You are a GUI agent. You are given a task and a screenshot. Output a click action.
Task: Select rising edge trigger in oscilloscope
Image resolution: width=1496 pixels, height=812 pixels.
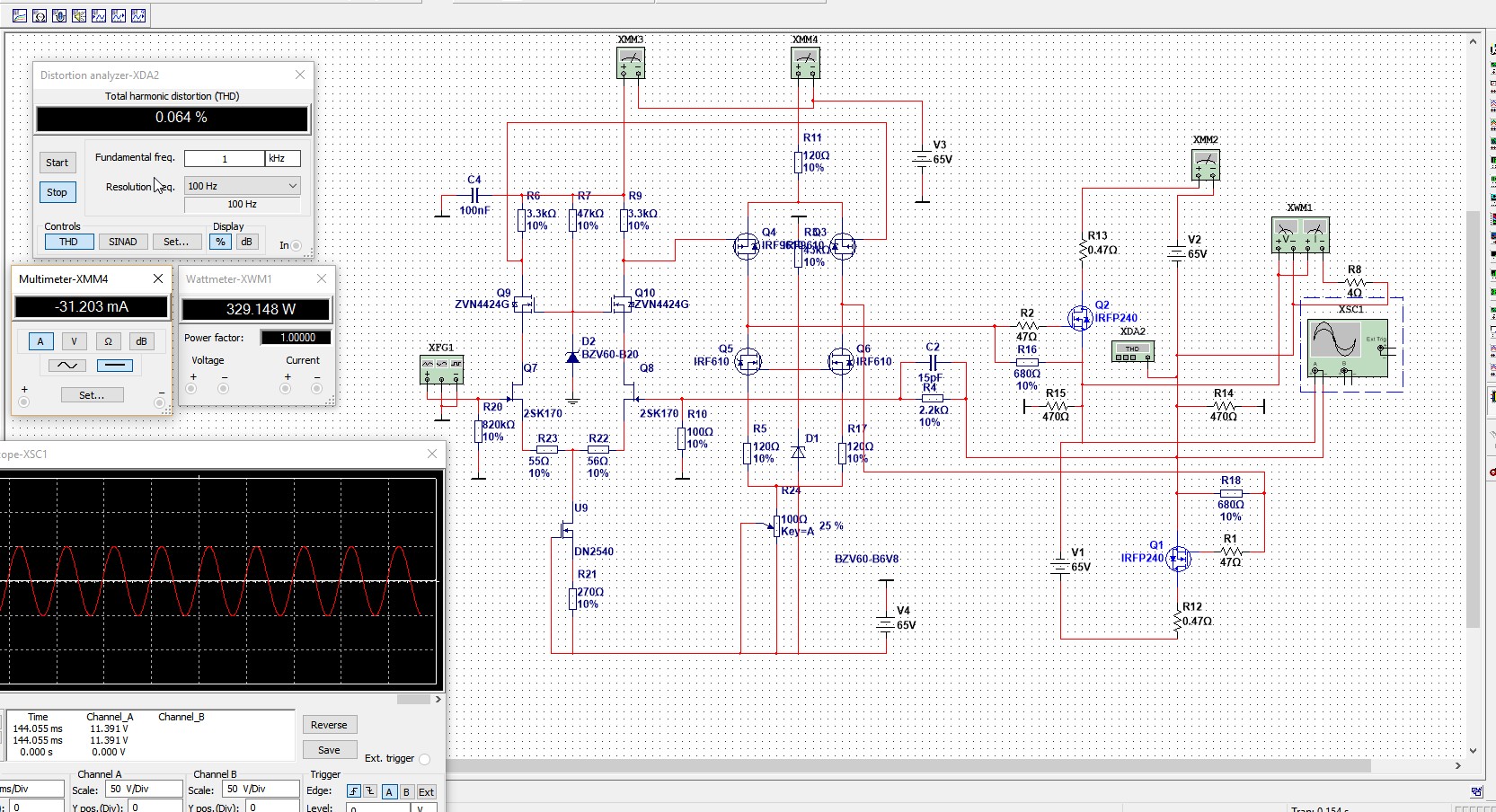click(x=354, y=791)
